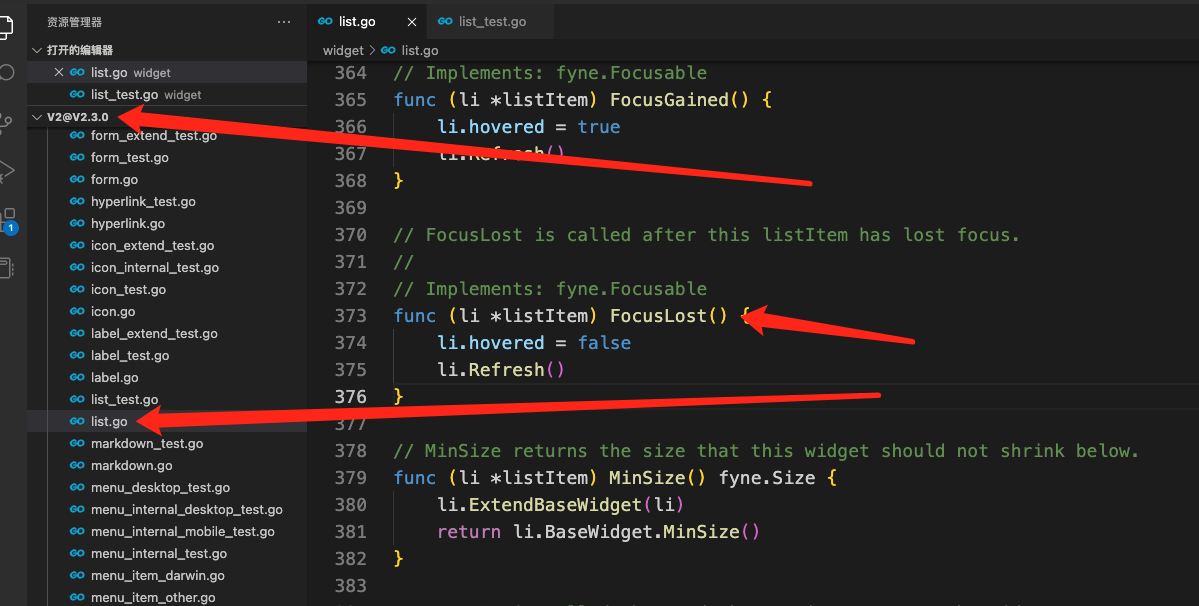Screen dimensions: 1199x606
Task: Collapse the V2@V2.3.0 folder section
Action: [167, 117]
